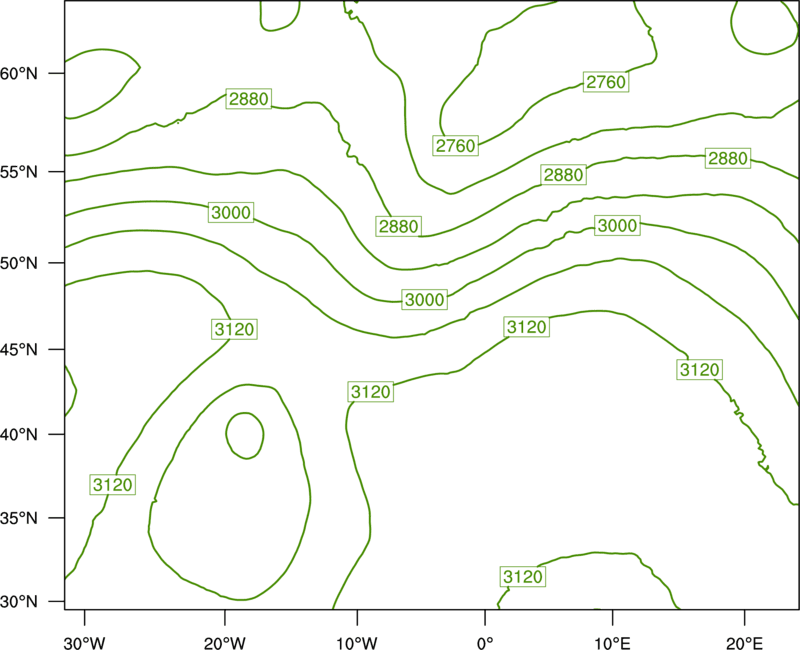
Task: Select the 20°W longitude axis label
Action: pyautogui.click(x=225, y=643)
